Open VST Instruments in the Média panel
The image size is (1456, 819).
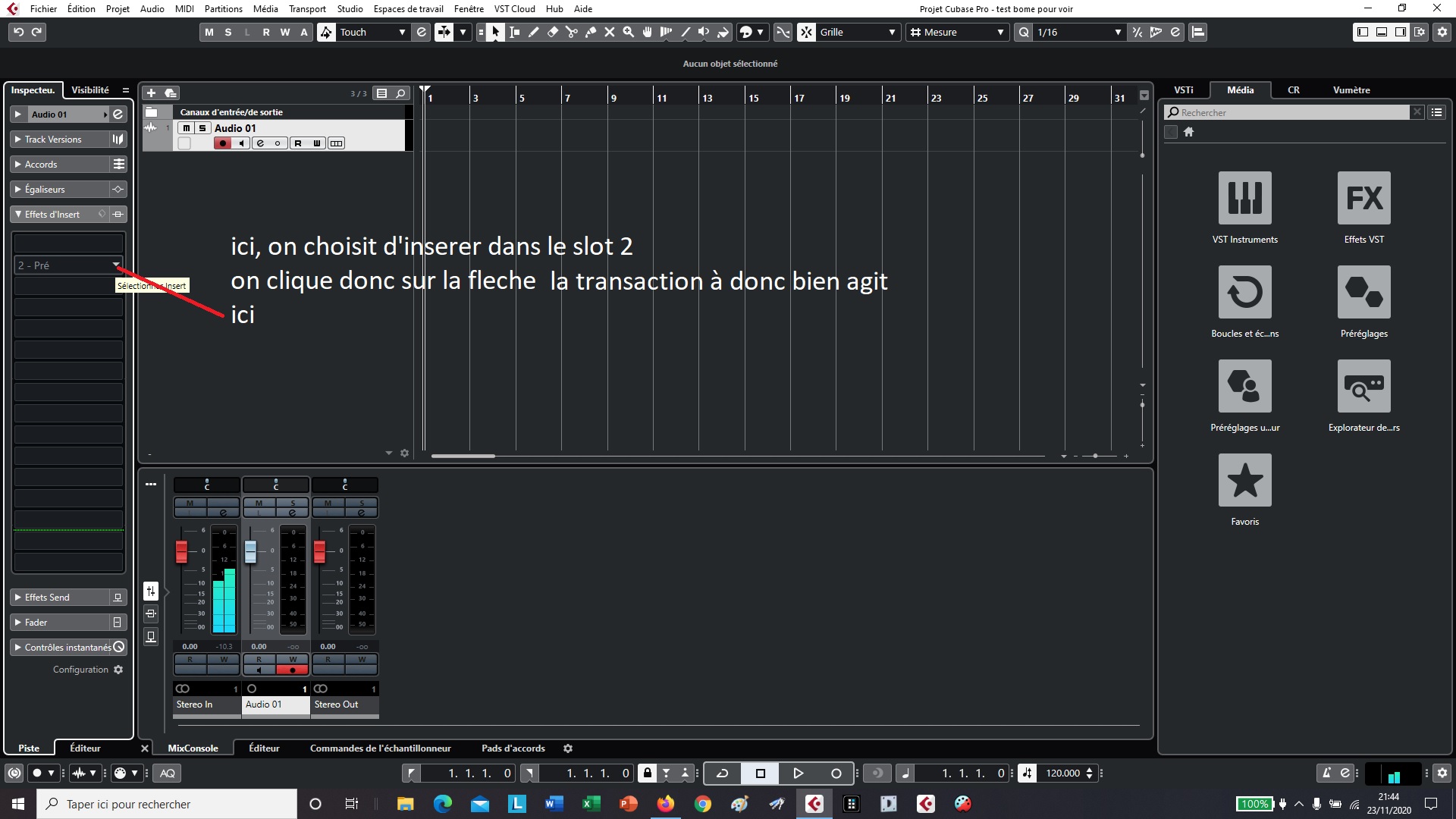tap(1244, 199)
